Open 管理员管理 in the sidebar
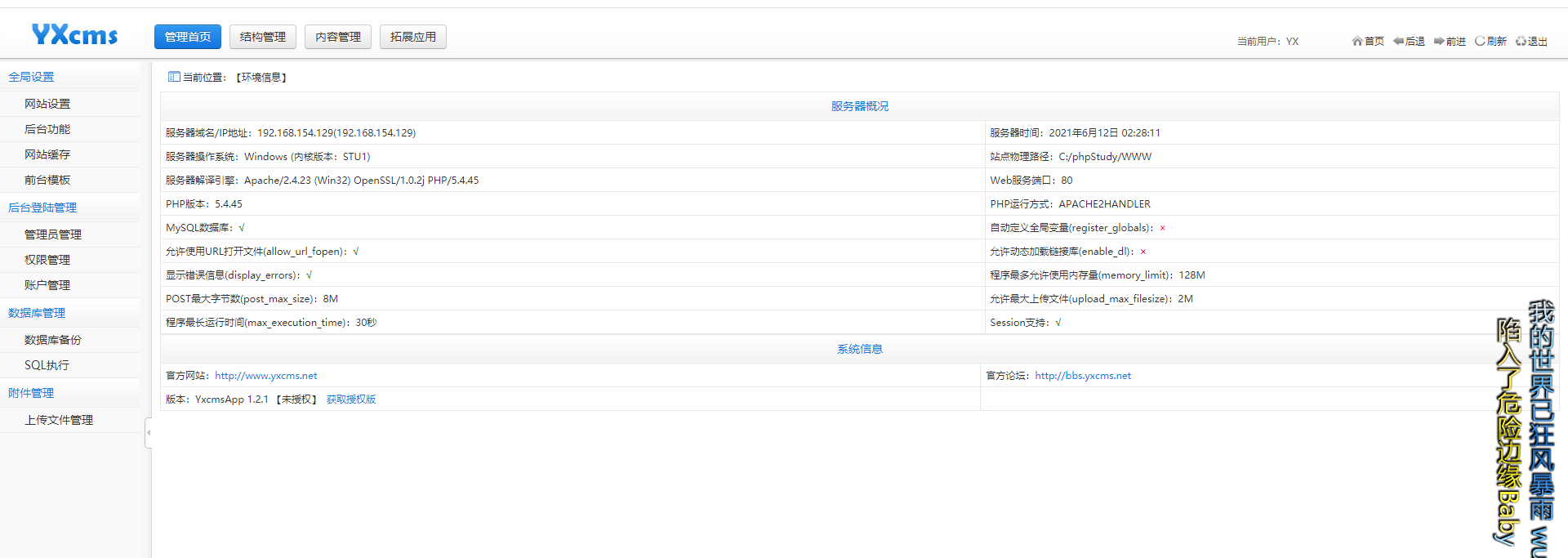The image size is (1568, 558). point(53,234)
